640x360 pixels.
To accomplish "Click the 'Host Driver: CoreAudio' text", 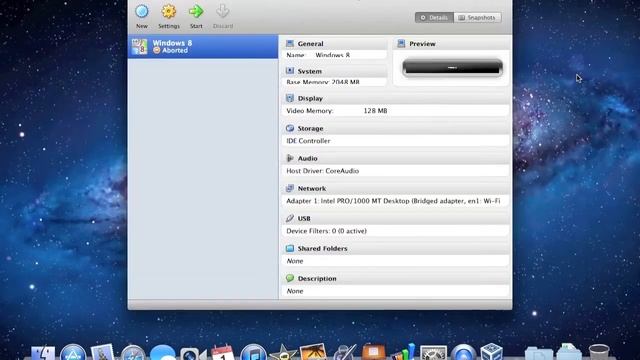I will coord(322,171).
